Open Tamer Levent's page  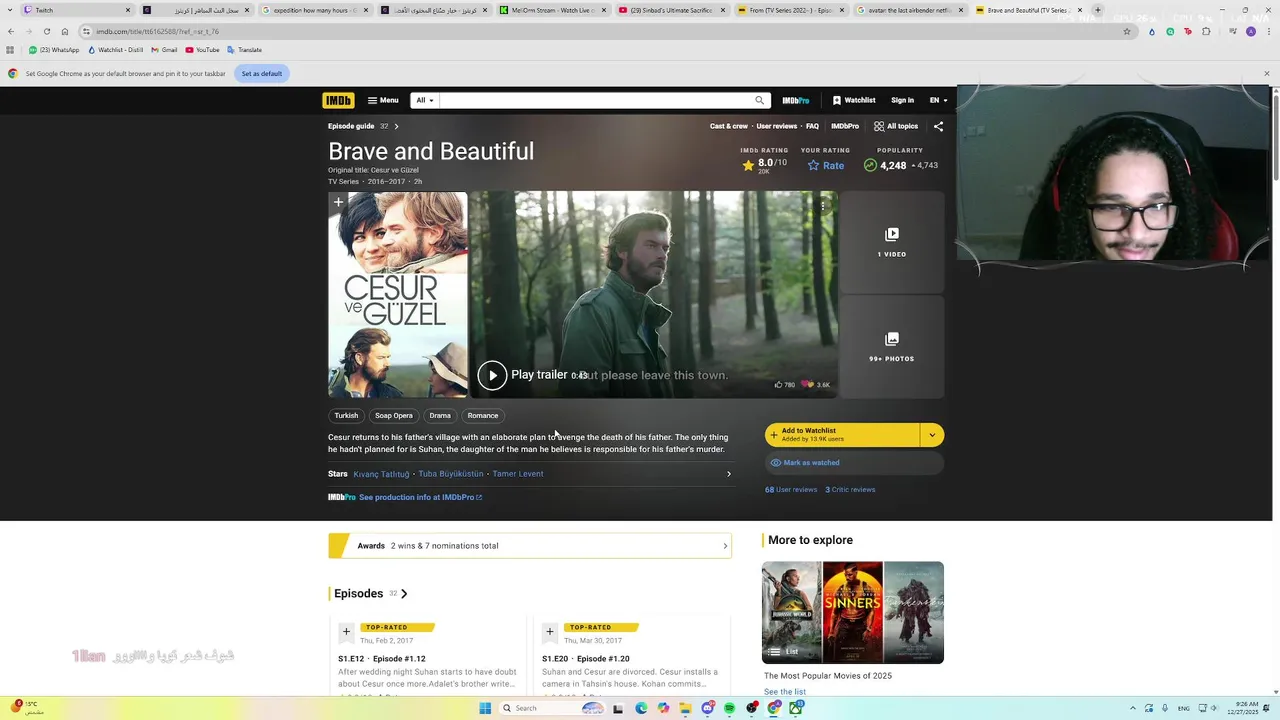tap(518, 474)
